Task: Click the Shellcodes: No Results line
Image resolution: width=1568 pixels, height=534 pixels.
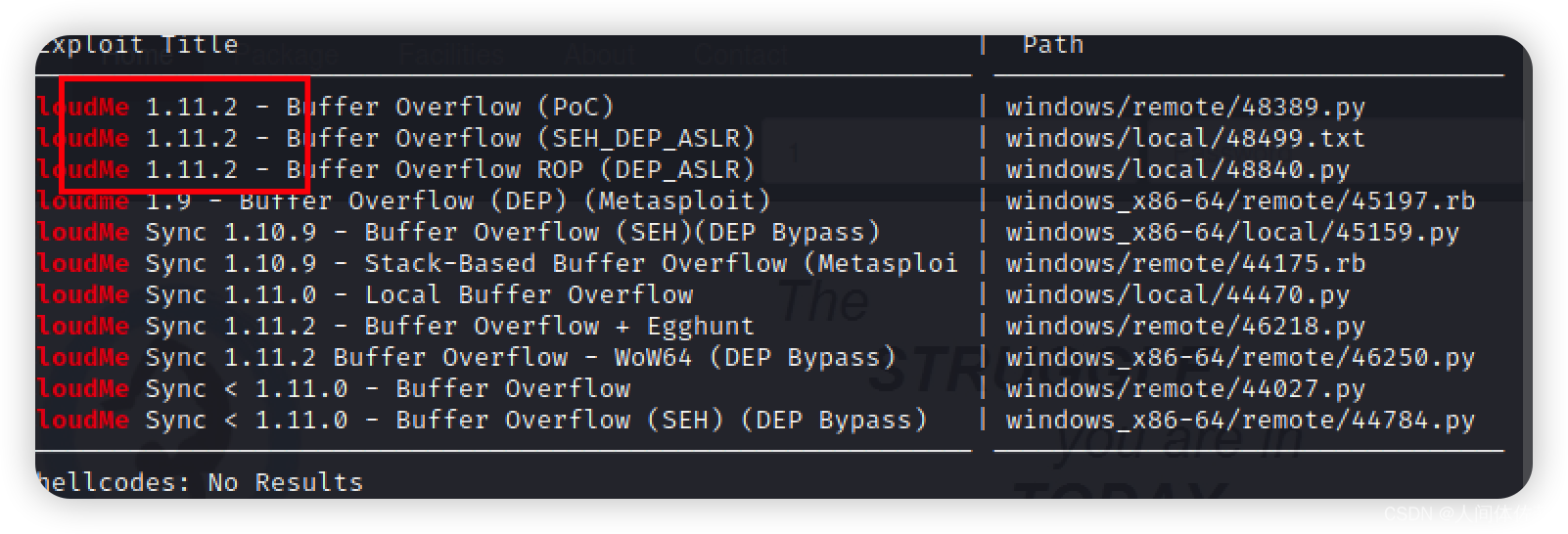Action: (x=199, y=482)
